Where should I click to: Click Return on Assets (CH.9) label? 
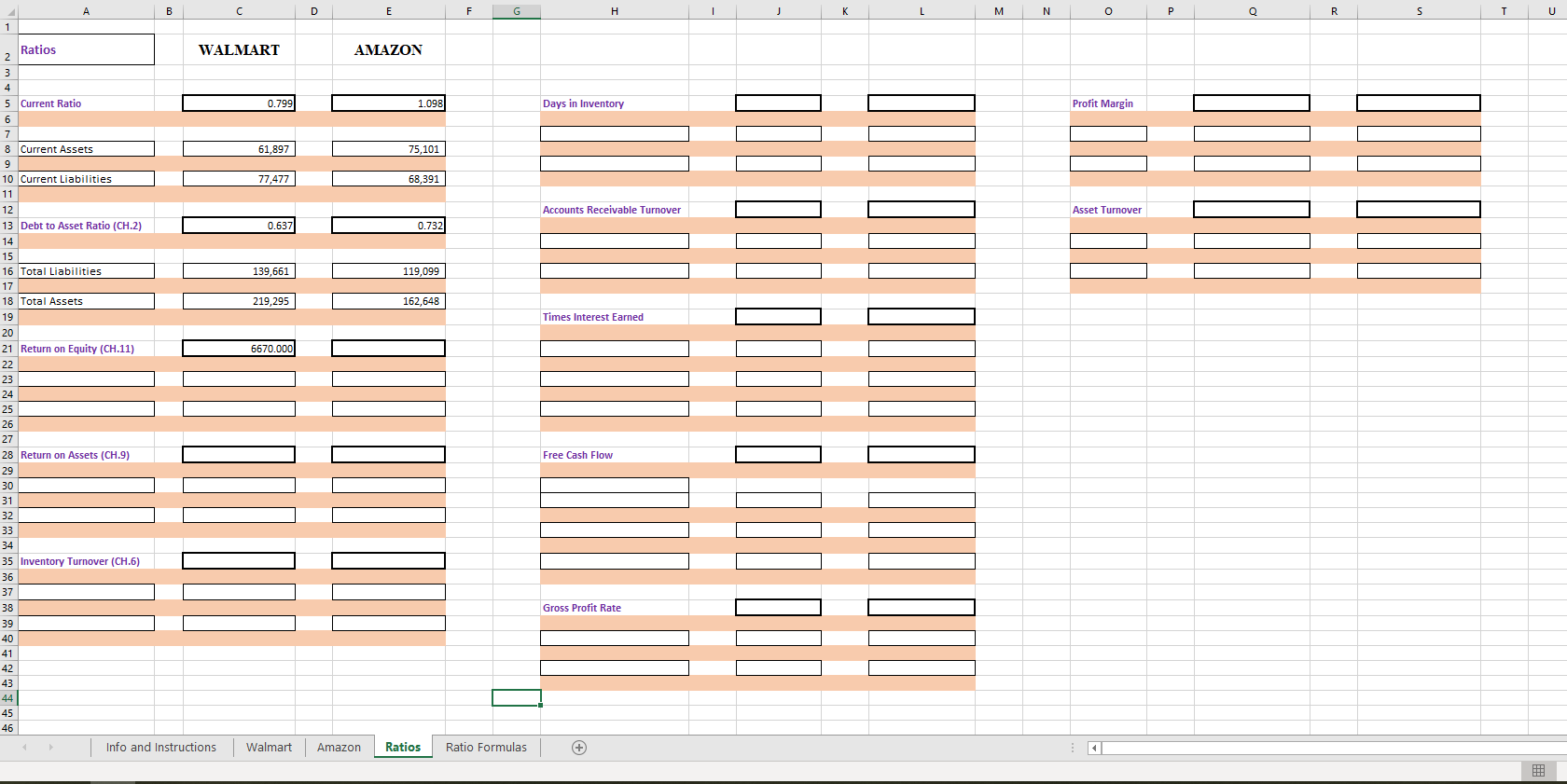point(76,455)
